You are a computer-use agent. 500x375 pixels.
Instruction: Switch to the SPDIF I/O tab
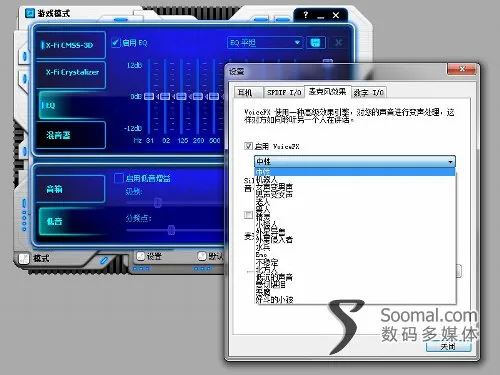284,92
